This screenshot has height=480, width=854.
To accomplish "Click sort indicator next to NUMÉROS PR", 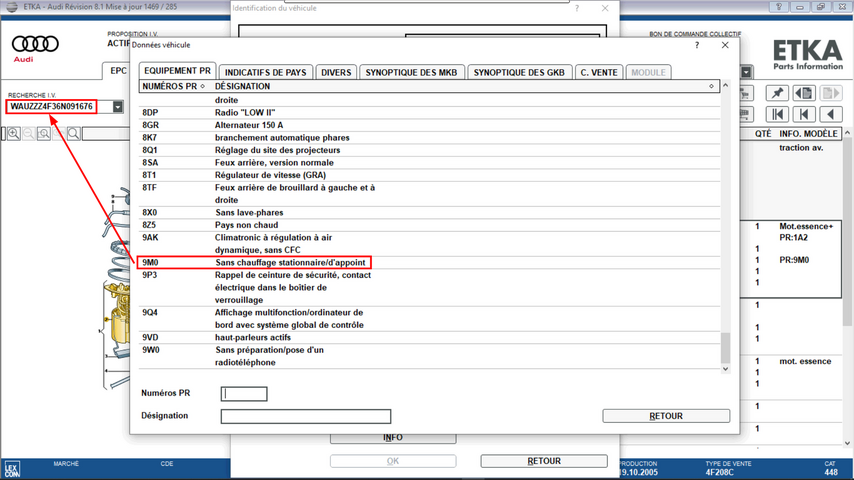I will pyautogui.click(x=203, y=86).
